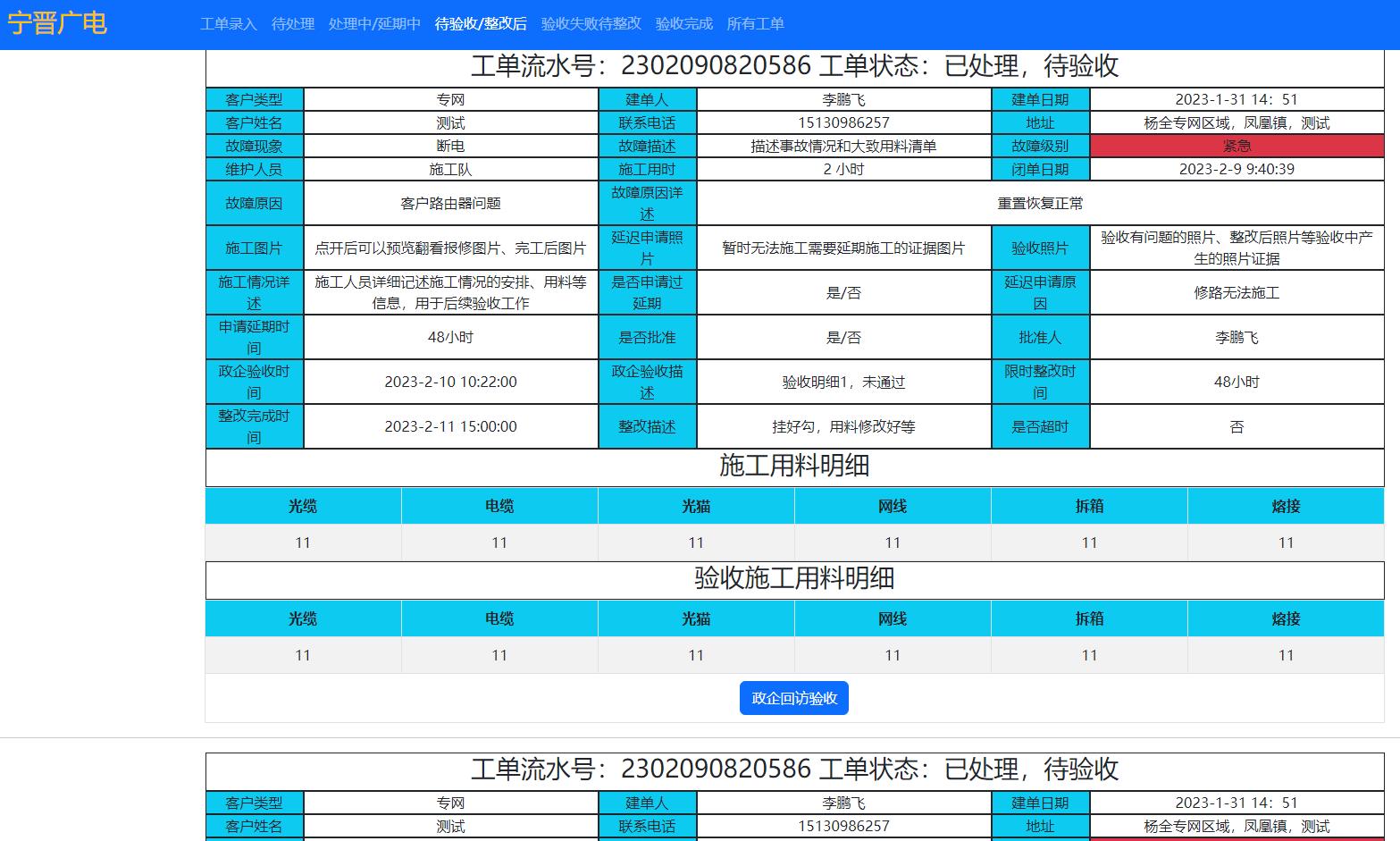Click close date 2023-2-9 9:40:39
1400x841 pixels.
point(1237,169)
